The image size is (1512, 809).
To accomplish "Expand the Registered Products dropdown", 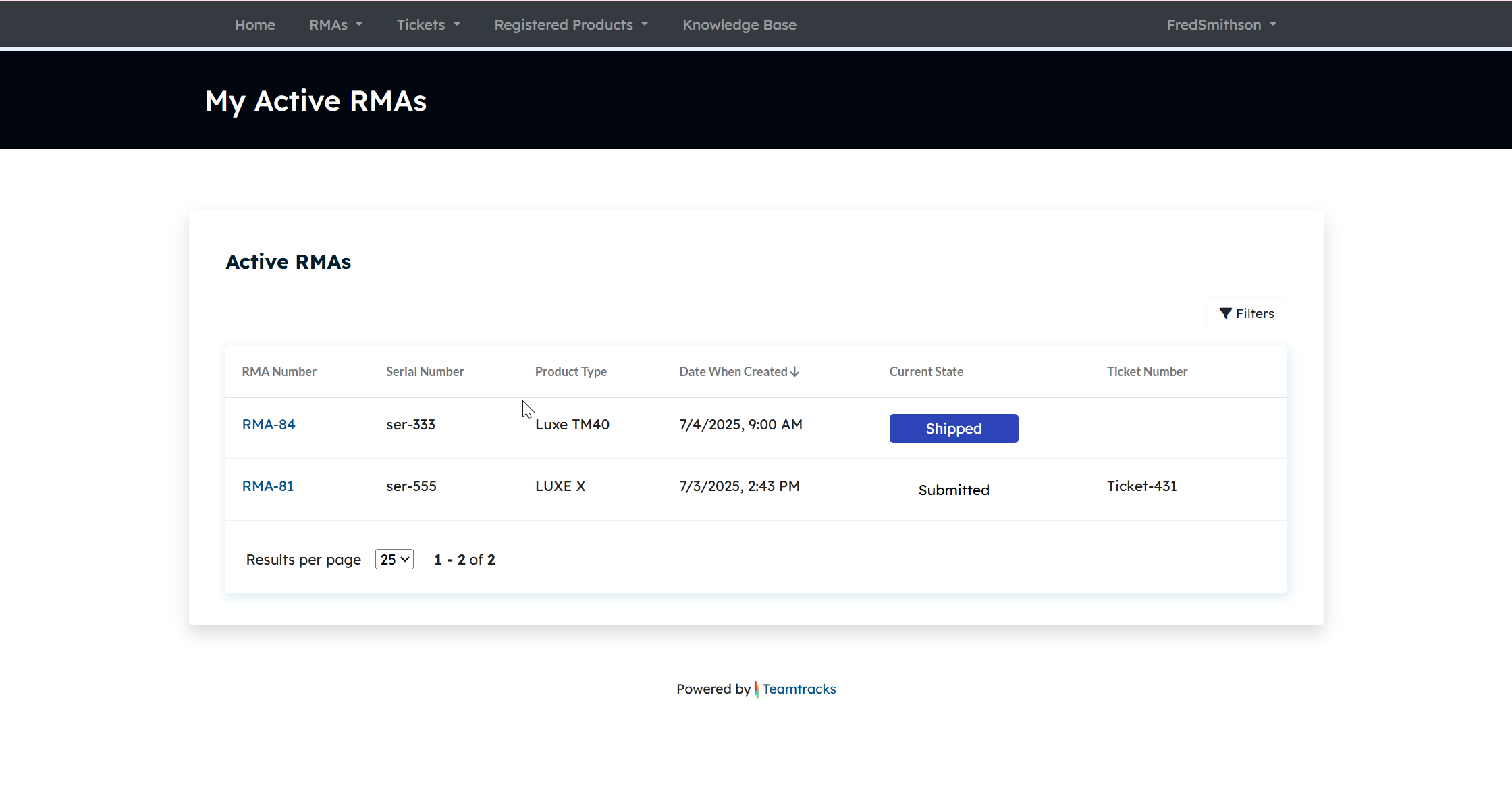I will 571,25.
